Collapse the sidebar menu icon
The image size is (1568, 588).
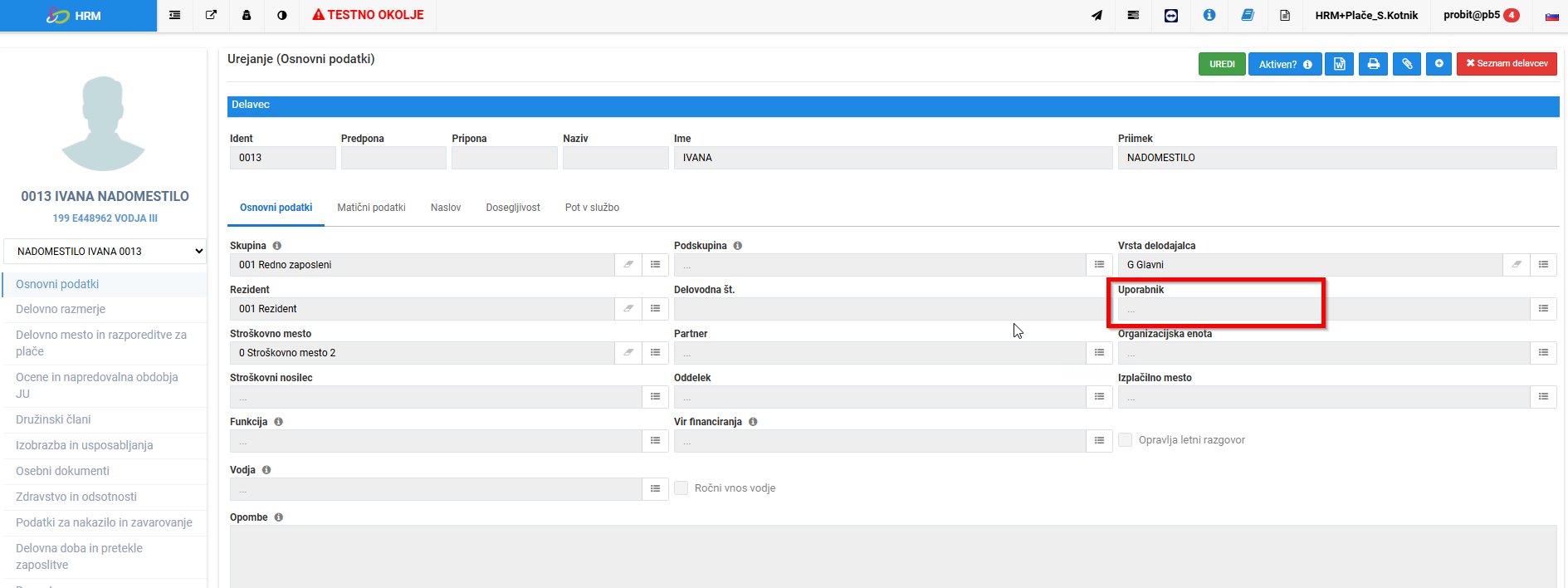coord(174,15)
